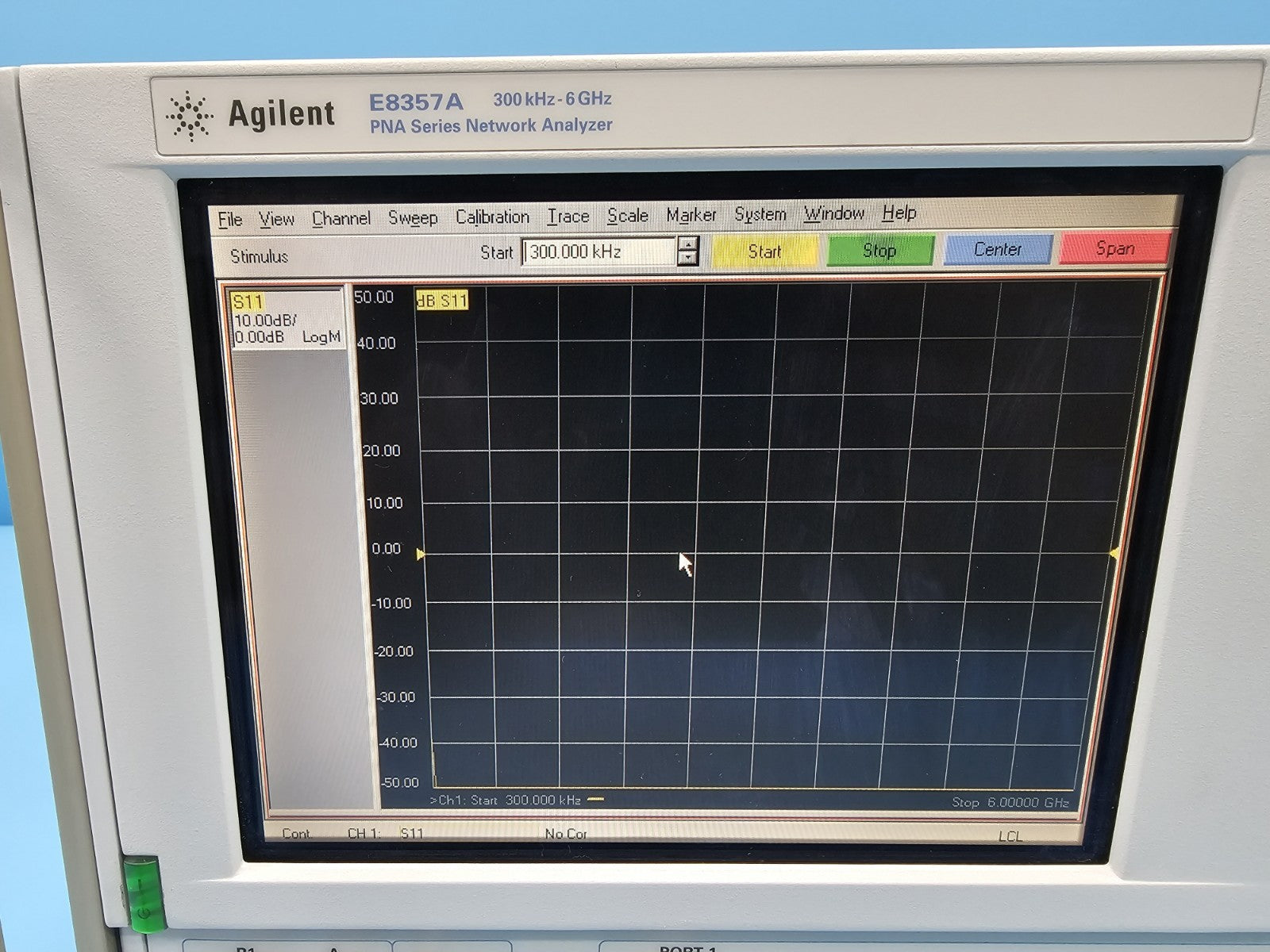
Task: Decrease start frequency with the down arrow
Action: click(x=689, y=259)
